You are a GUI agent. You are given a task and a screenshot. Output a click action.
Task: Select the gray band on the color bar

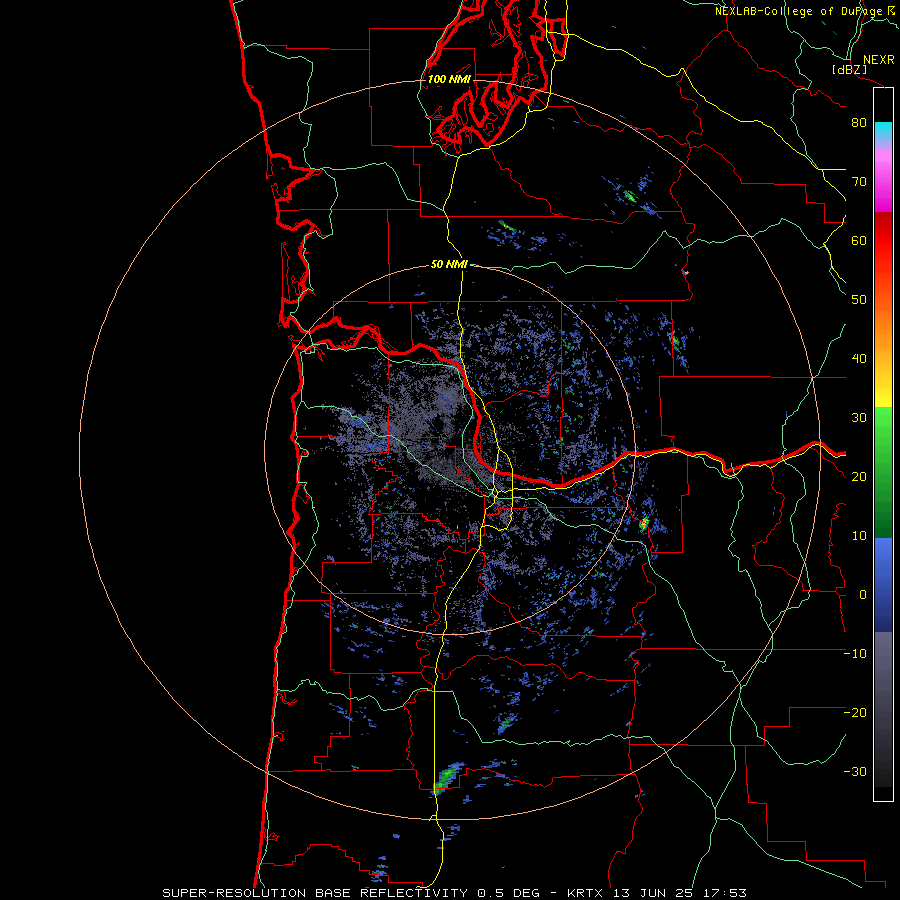point(883,709)
